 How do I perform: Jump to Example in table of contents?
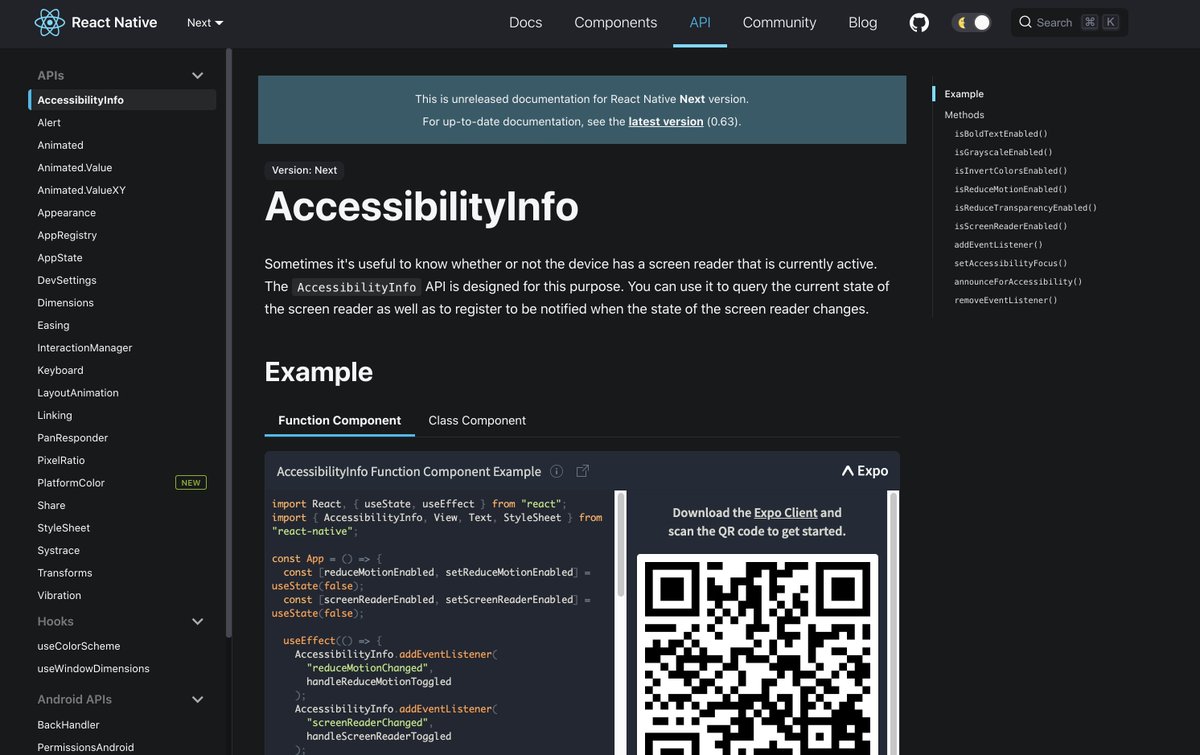tap(964, 94)
